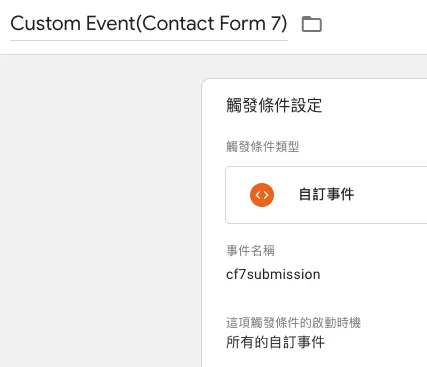This screenshot has height=367, width=427.
Task: Click the white header area right of folder icon
Action: pyautogui.click(x=373, y=25)
